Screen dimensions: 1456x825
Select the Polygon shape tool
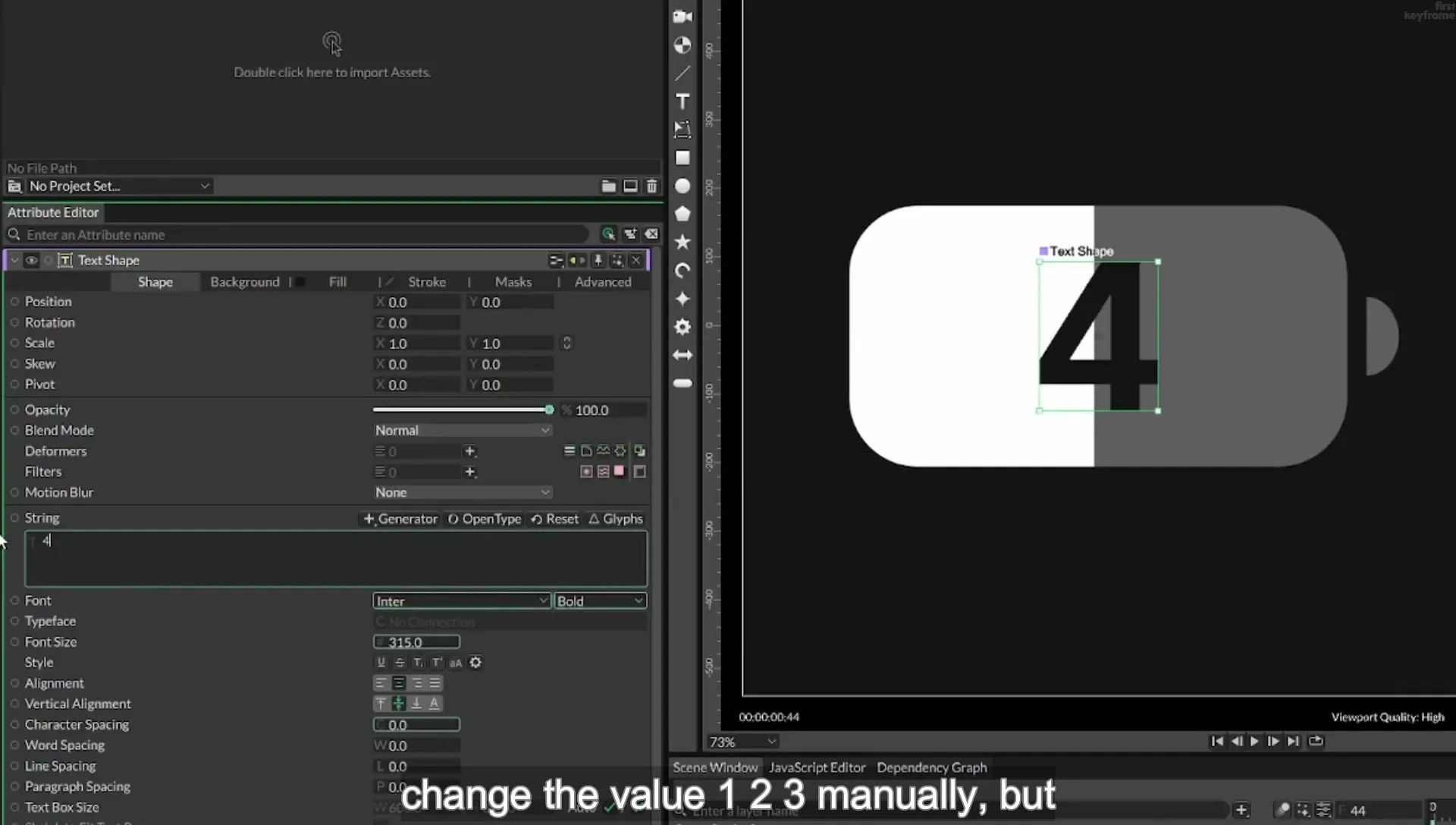click(682, 214)
